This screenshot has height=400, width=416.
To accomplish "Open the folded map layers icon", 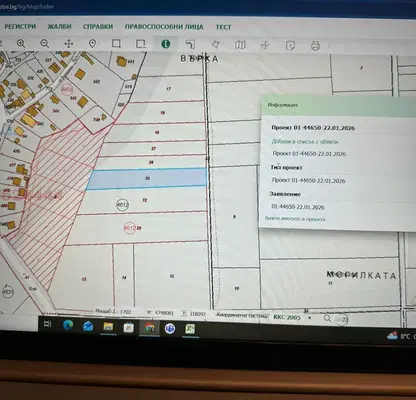I will click(x=240, y=45).
